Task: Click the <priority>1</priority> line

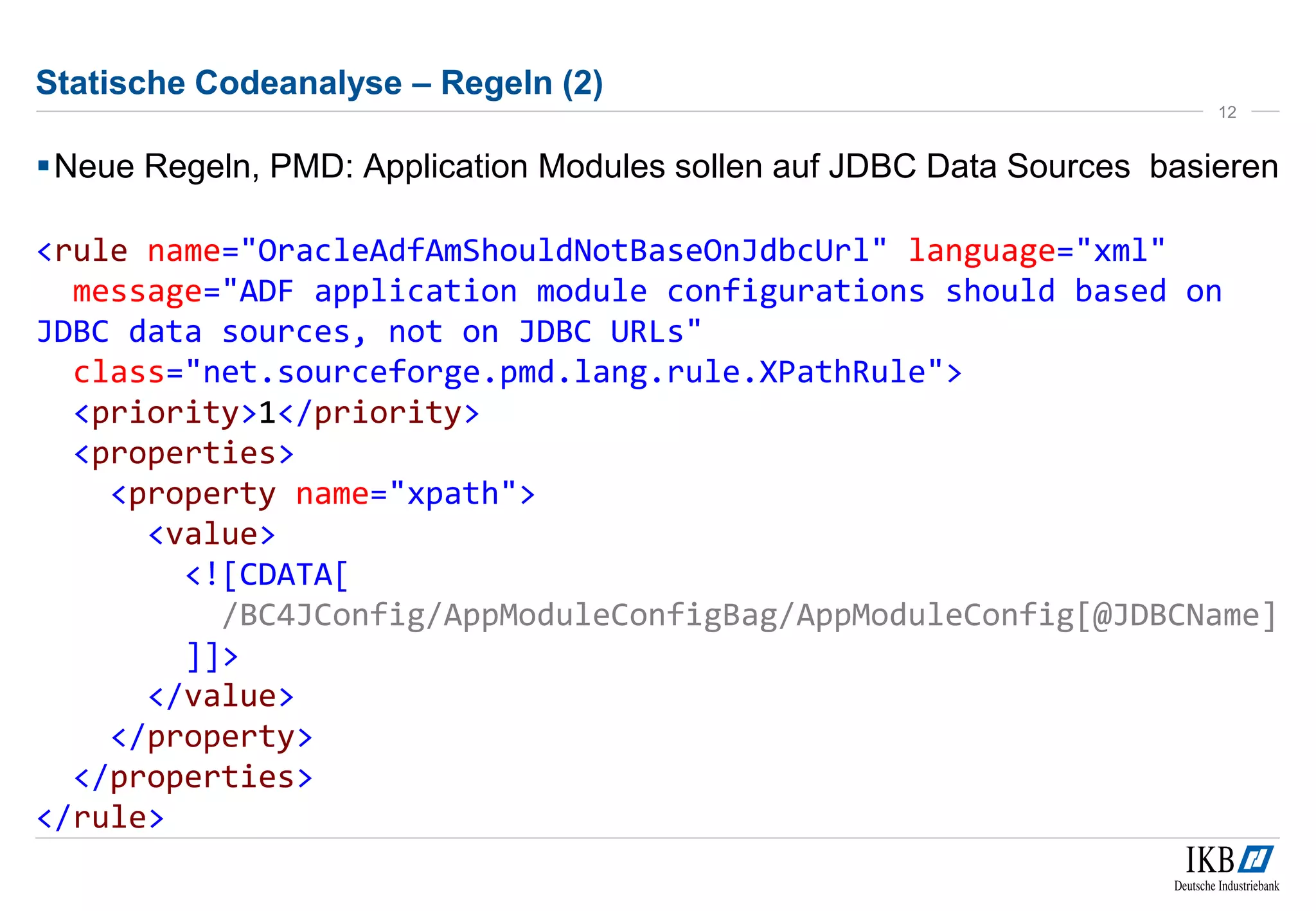Action: pos(277,412)
